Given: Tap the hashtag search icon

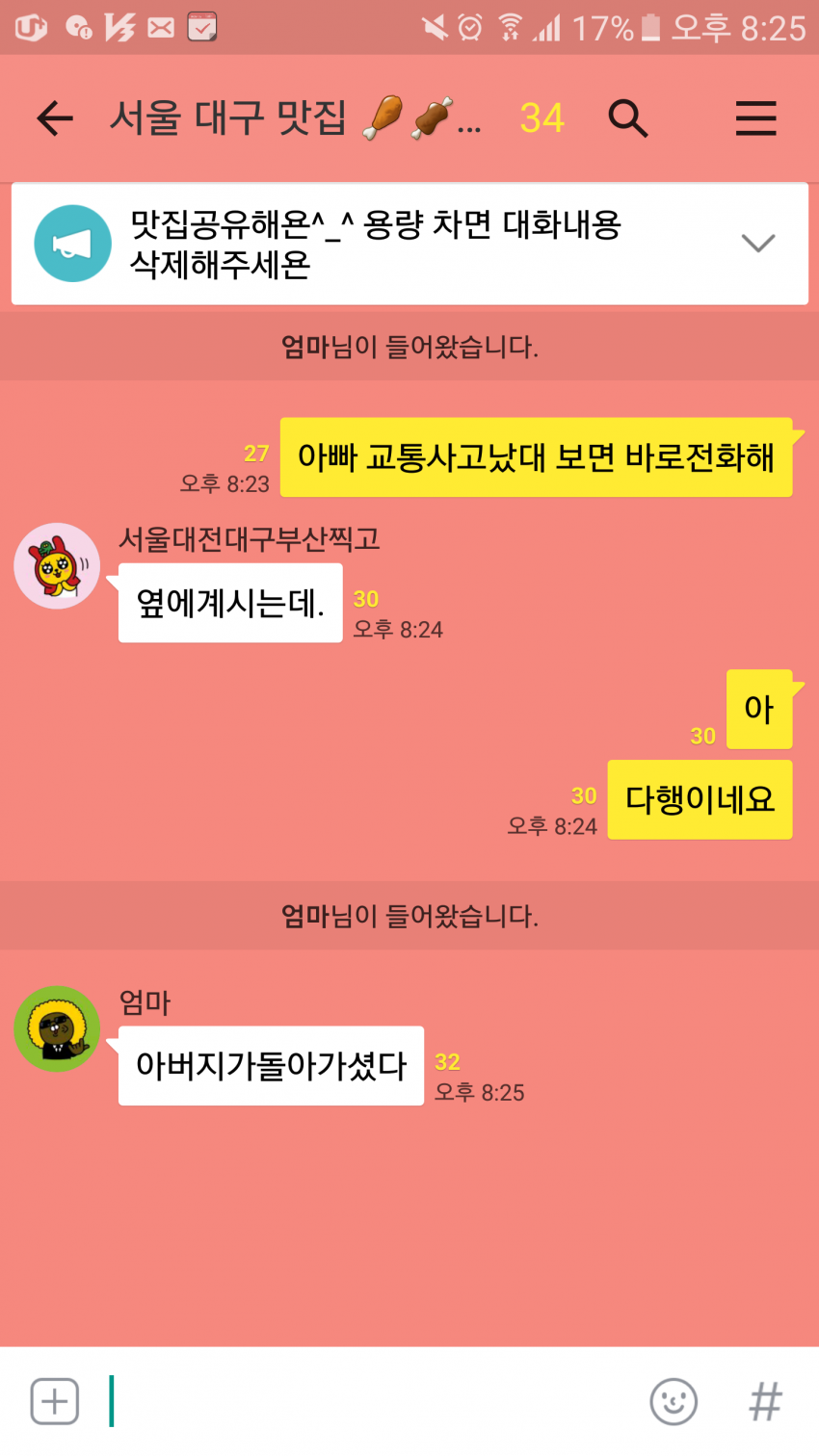Looking at the screenshot, I should point(766,1401).
